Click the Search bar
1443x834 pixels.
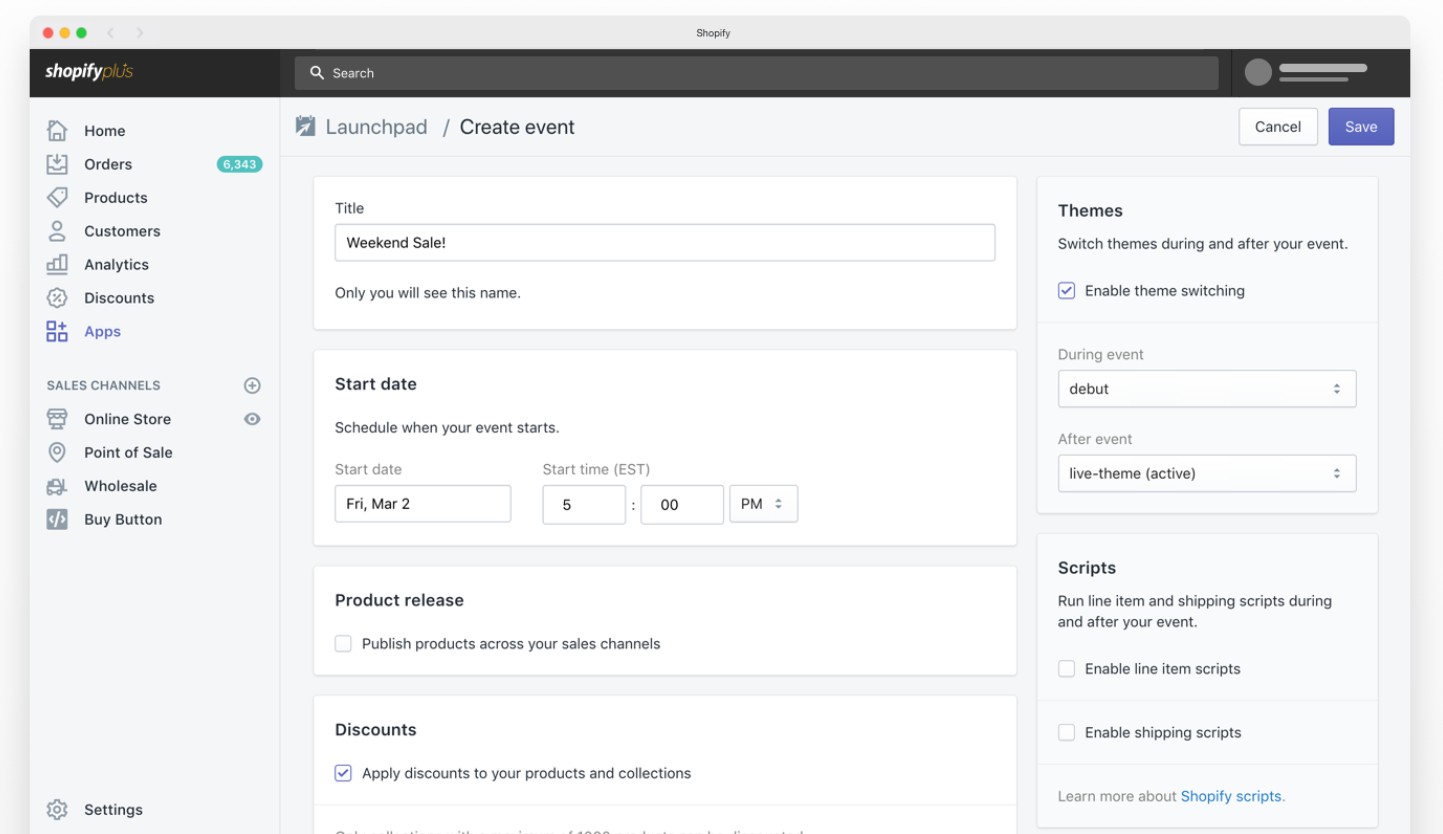pyautogui.click(x=757, y=73)
